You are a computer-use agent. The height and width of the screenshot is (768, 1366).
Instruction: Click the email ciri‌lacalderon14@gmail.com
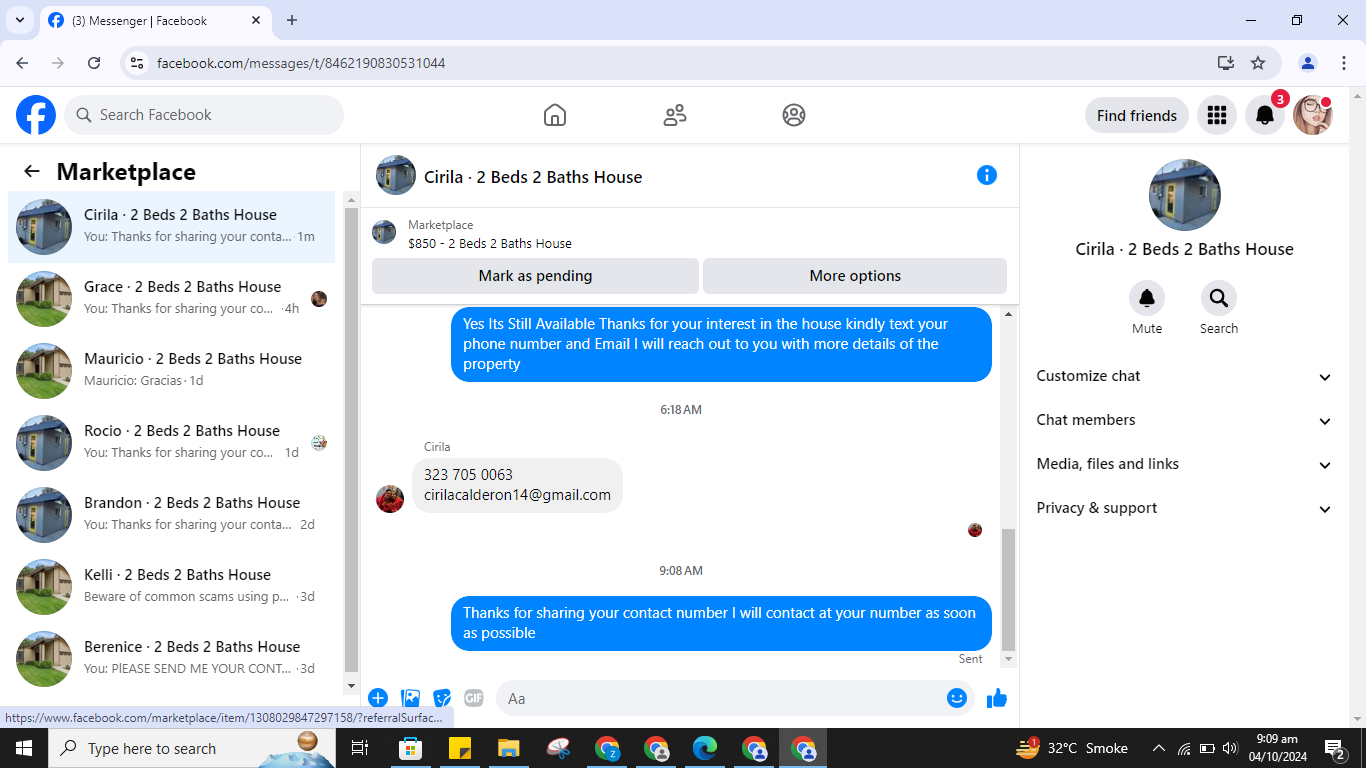tap(517, 495)
